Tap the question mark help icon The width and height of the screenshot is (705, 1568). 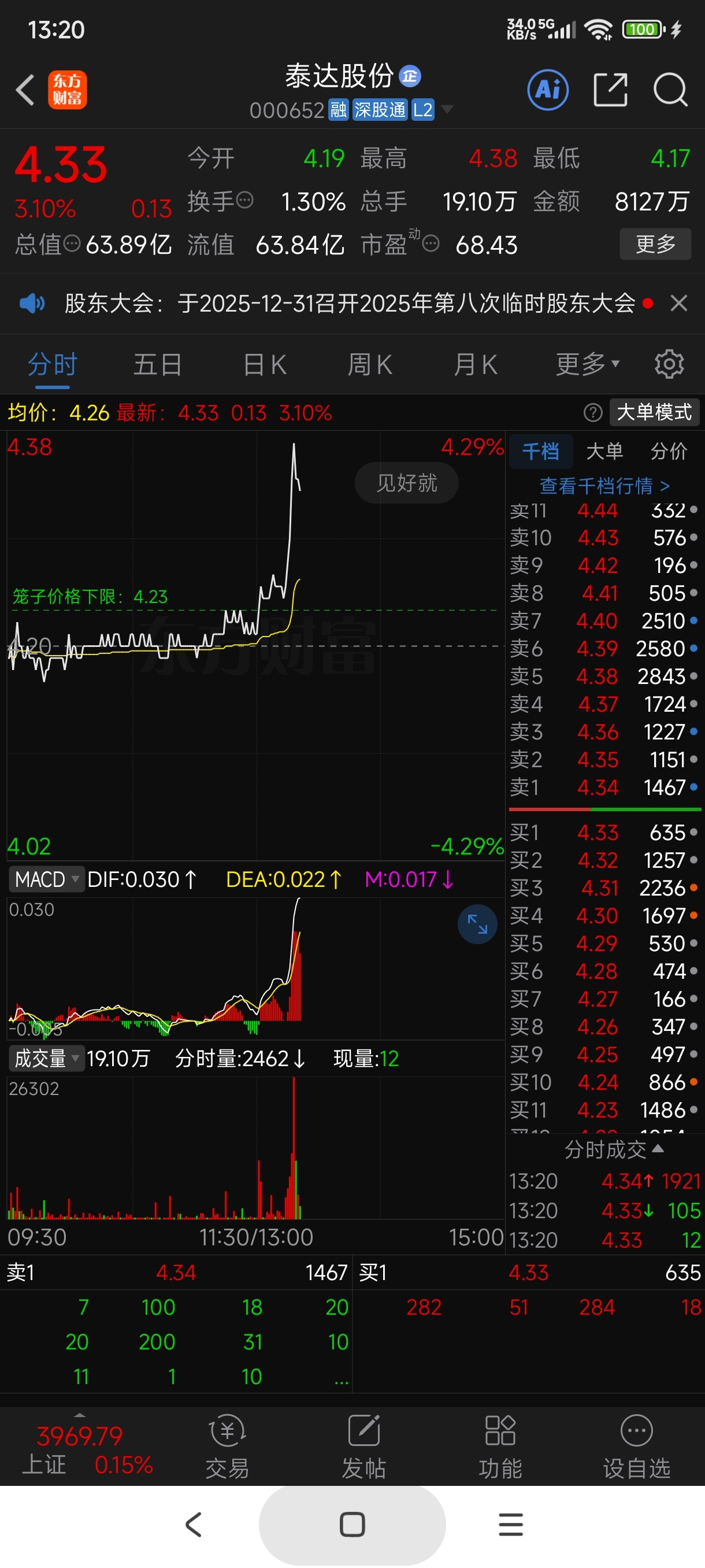point(592,413)
